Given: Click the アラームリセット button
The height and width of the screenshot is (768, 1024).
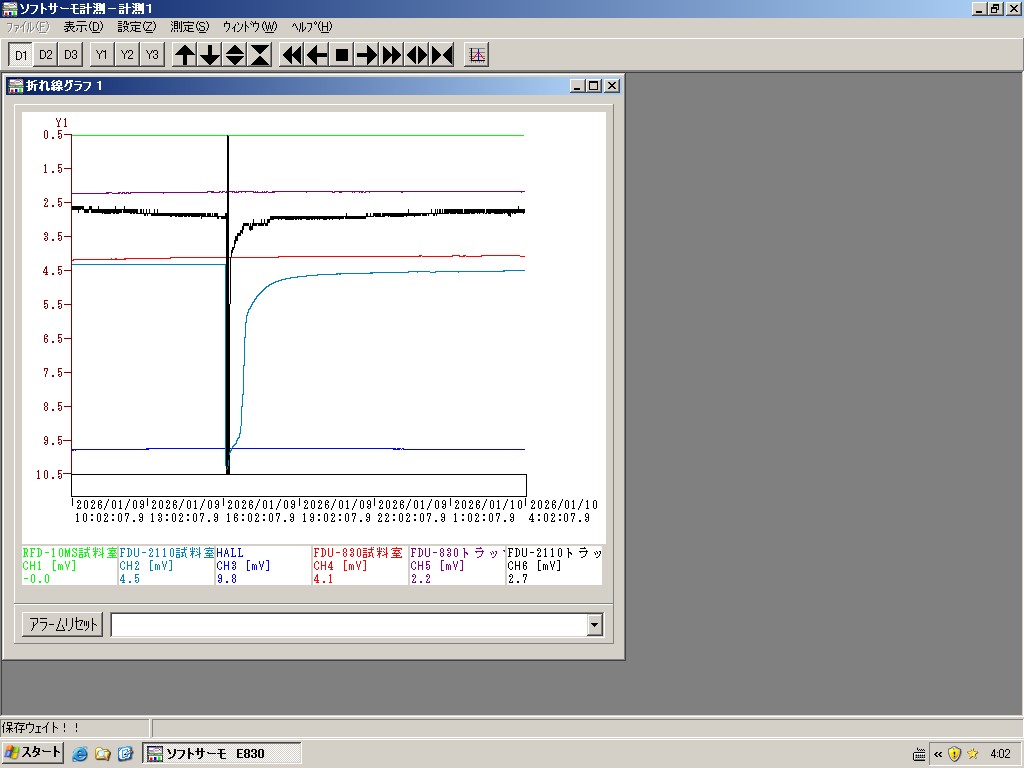Looking at the screenshot, I should click(62, 625).
